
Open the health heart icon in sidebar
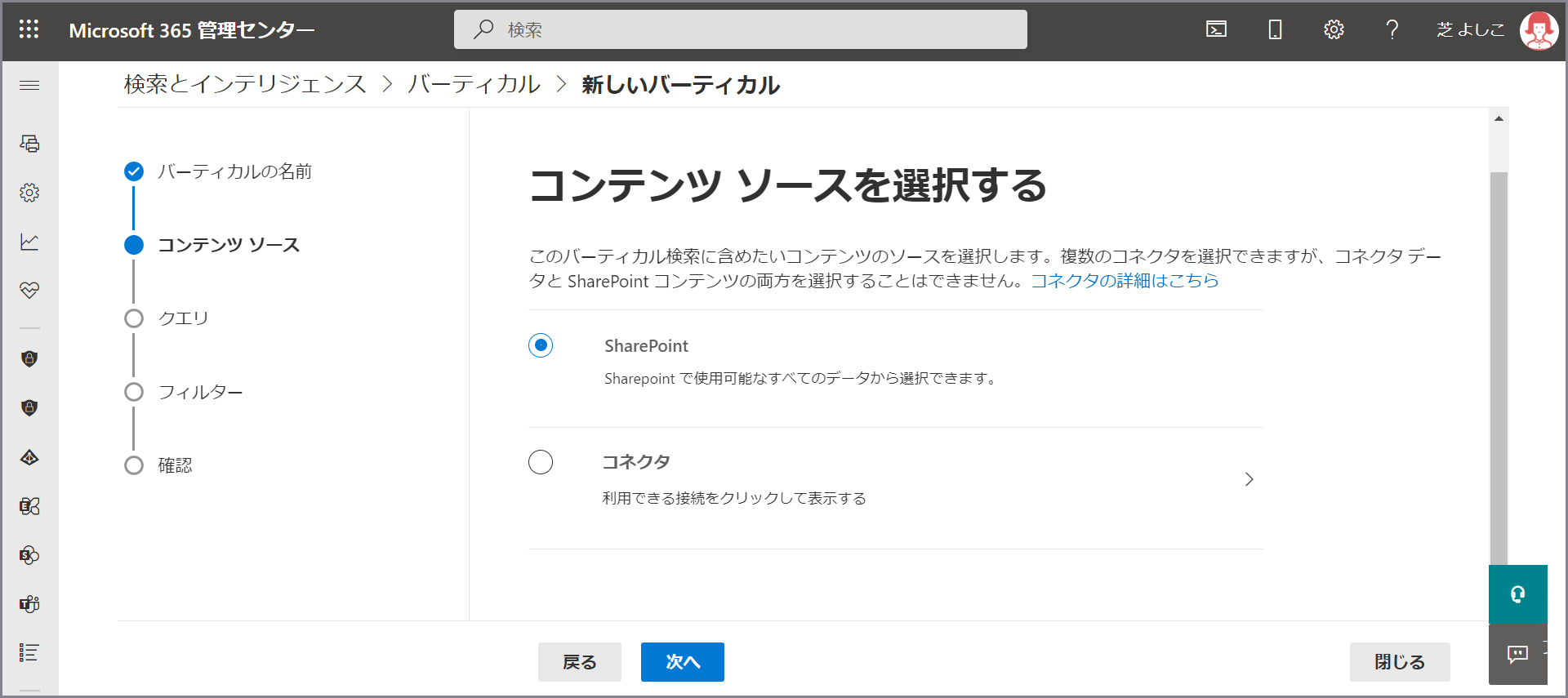(29, 291)
